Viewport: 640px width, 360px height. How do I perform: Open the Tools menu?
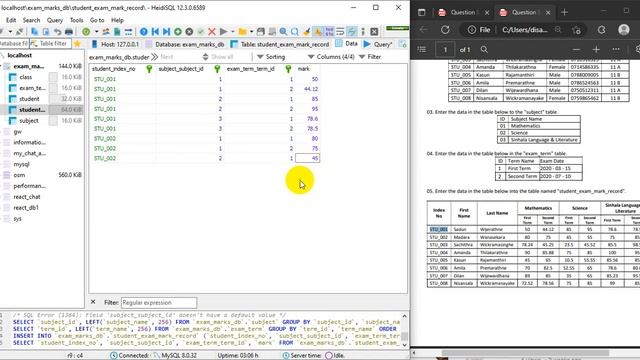coord(76,20)
